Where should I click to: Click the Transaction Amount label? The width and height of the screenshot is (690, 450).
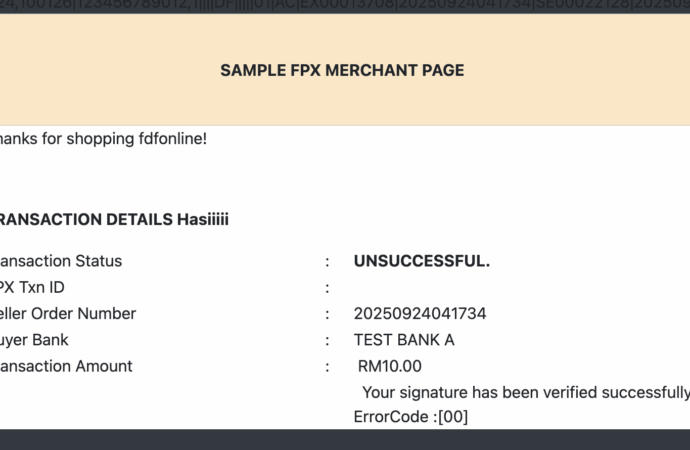coord(65,366)
